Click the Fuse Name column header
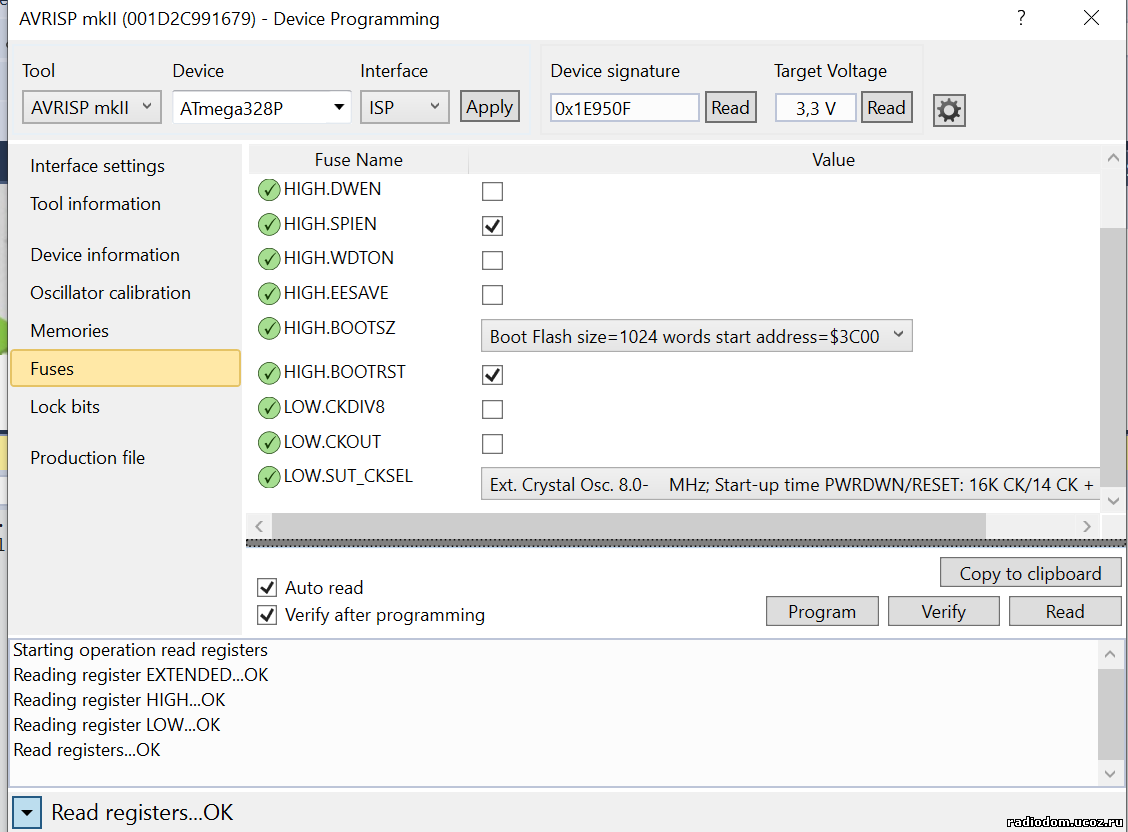 (358, 160)
